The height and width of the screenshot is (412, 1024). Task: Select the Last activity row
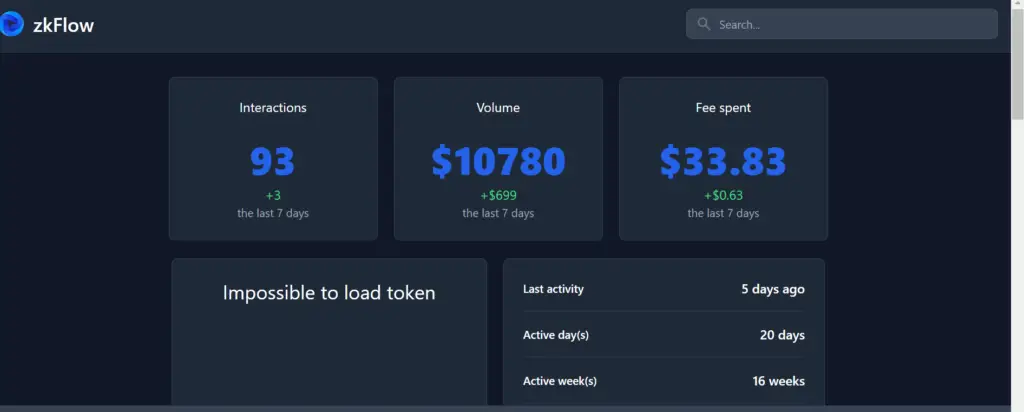[x=664, y=289]
